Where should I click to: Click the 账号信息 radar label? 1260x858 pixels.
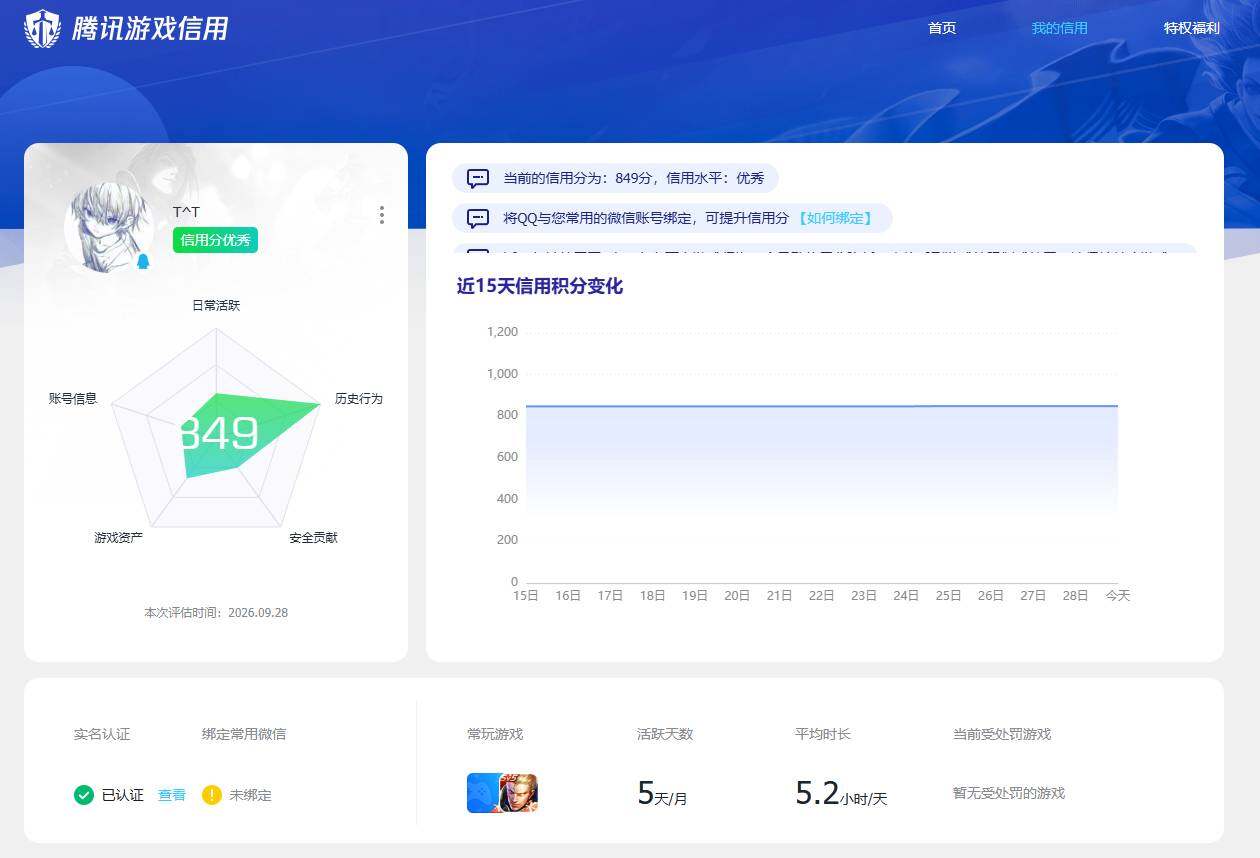[x=73, y=398]
